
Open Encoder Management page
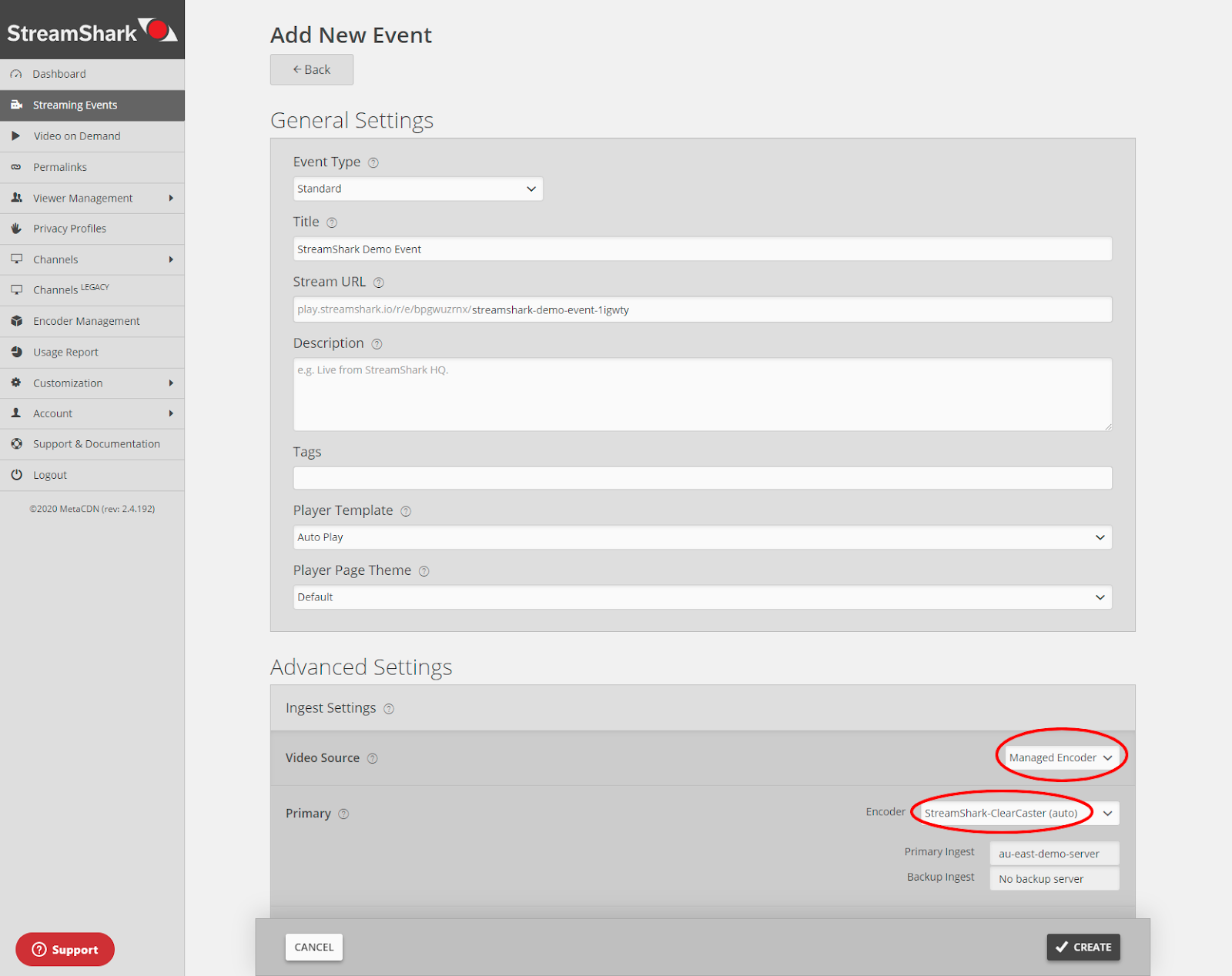tap(92, 321)
